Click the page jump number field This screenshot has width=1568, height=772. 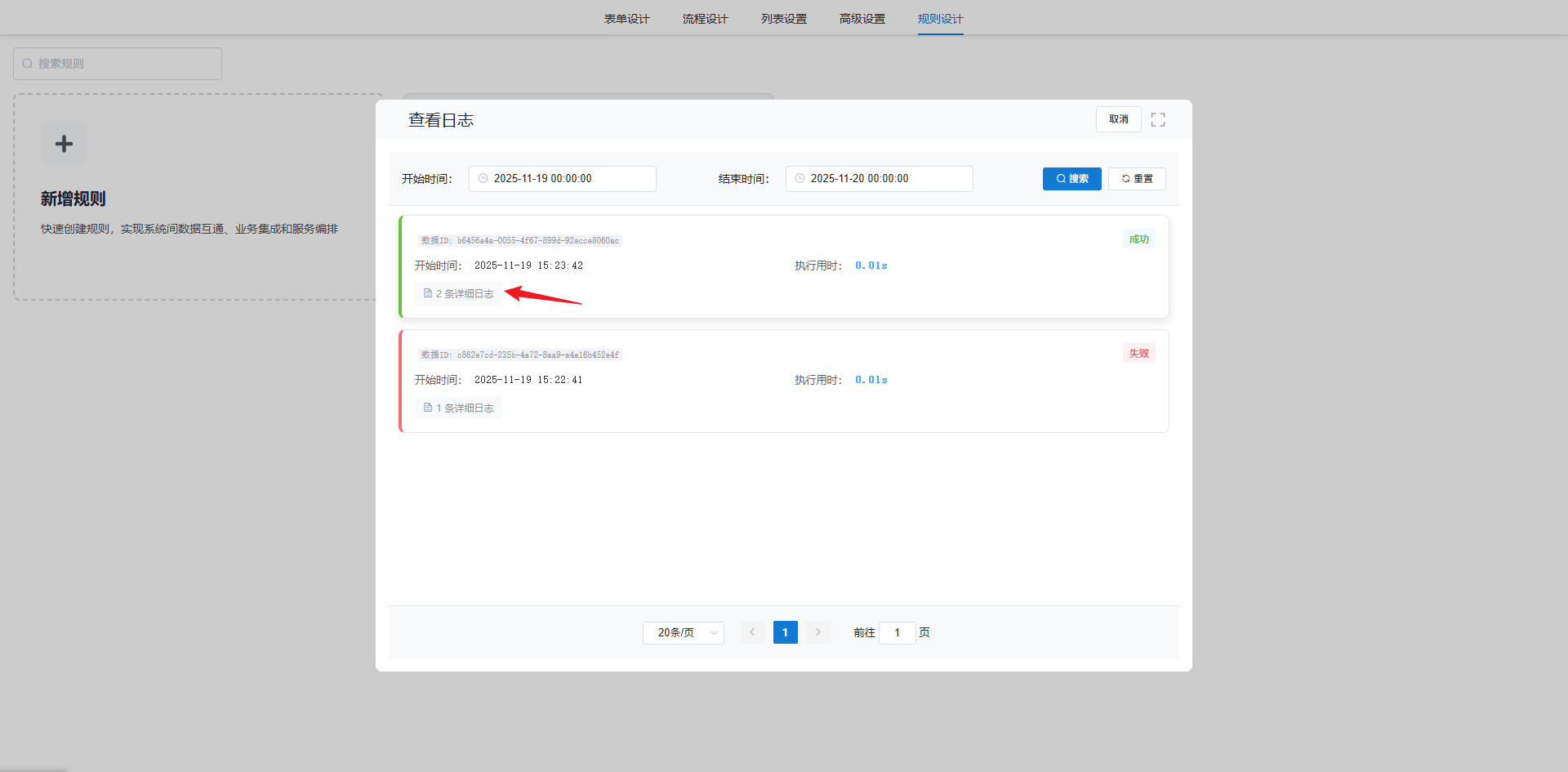[897, 632]
